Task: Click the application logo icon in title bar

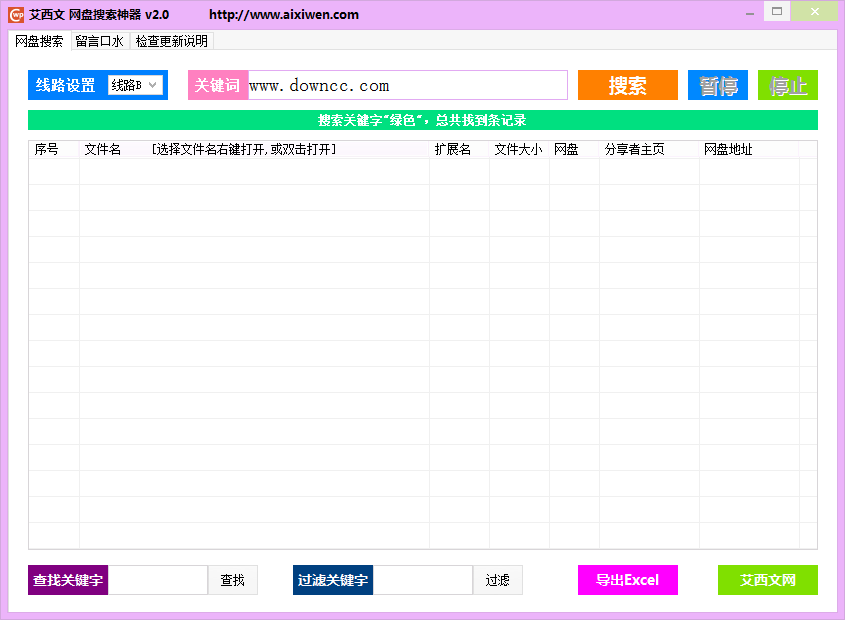Action: (14, 12)
